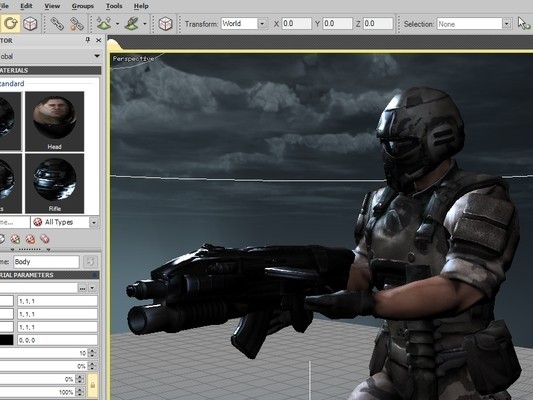Click the ellipsis browse button
This screenshot has height=400, width=533.
82,288
